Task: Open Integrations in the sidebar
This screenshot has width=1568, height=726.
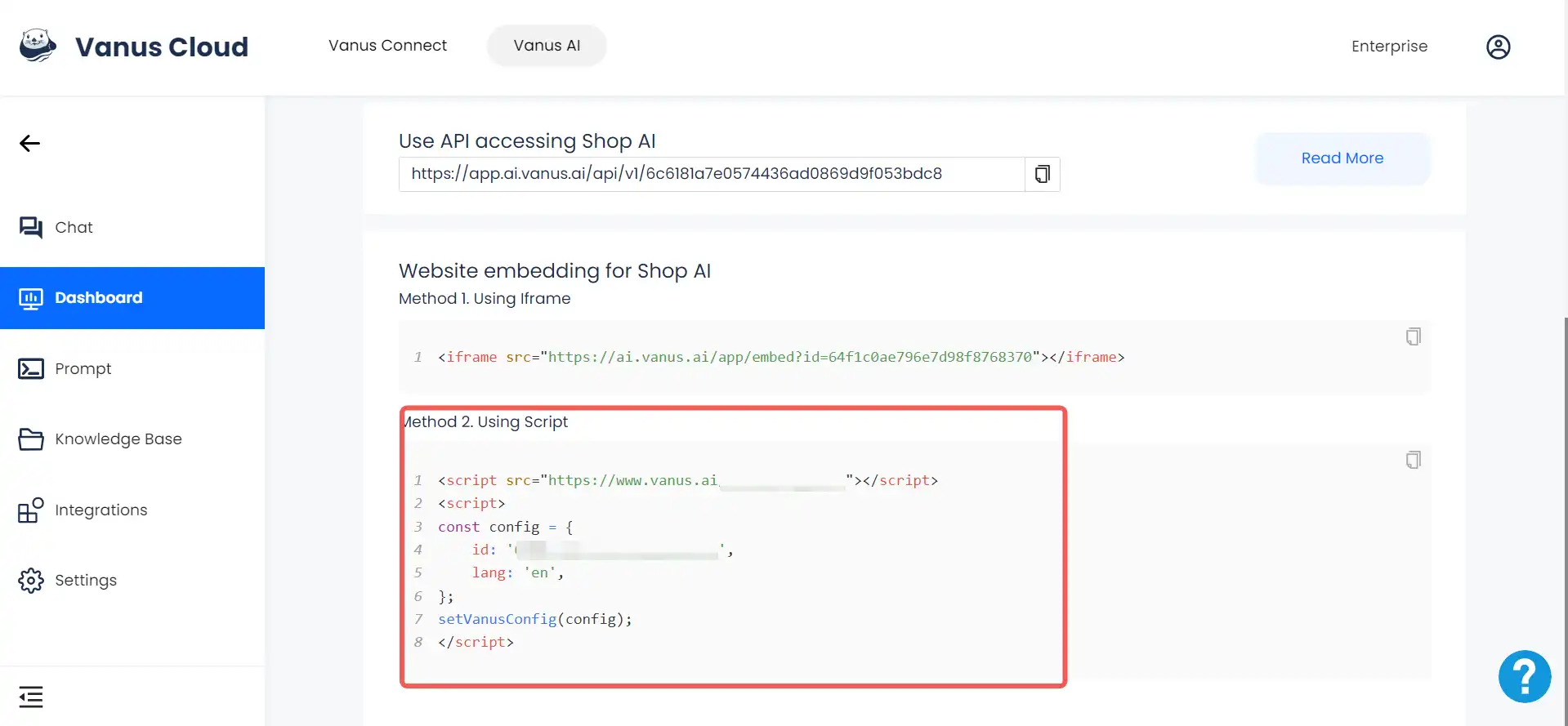Action: coord(132,510)
